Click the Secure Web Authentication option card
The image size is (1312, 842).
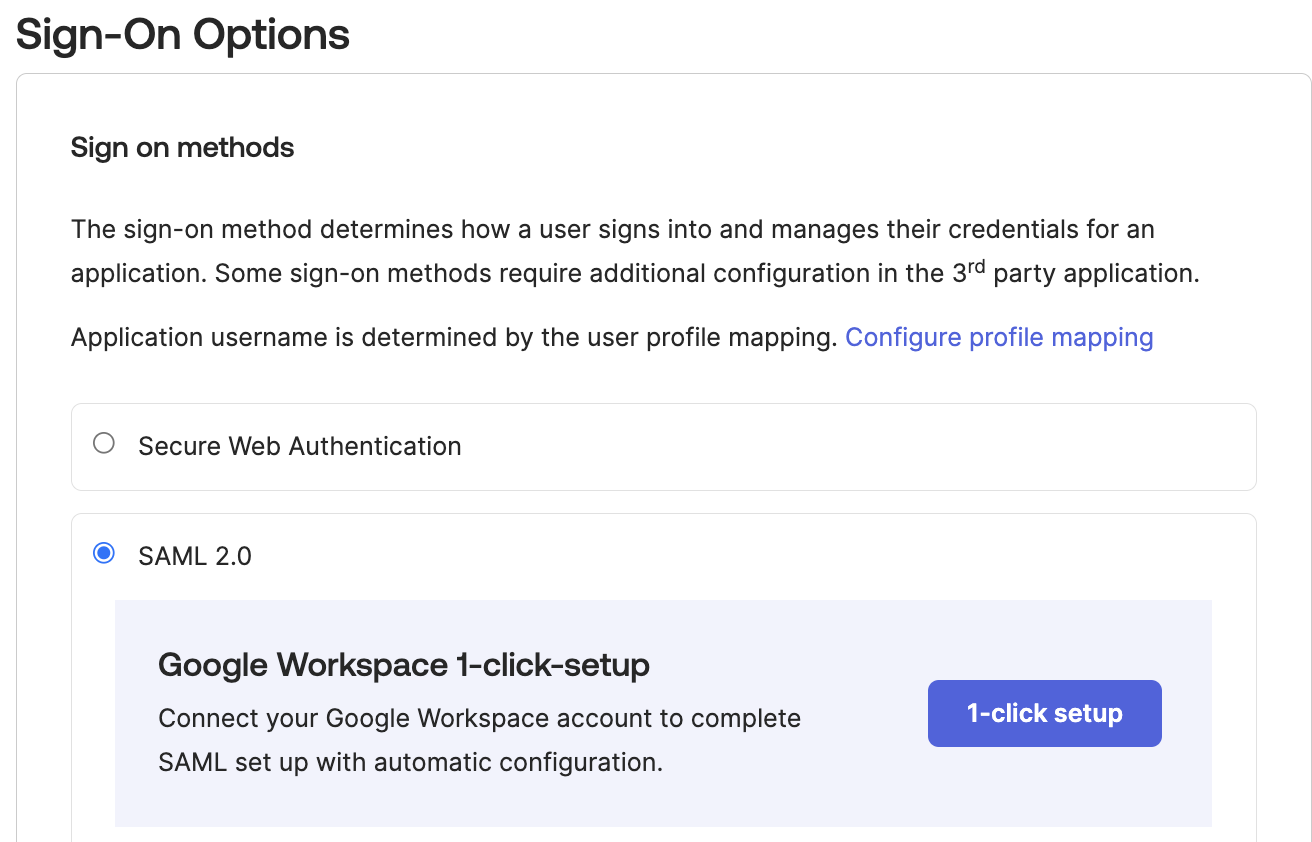(663, 446)
